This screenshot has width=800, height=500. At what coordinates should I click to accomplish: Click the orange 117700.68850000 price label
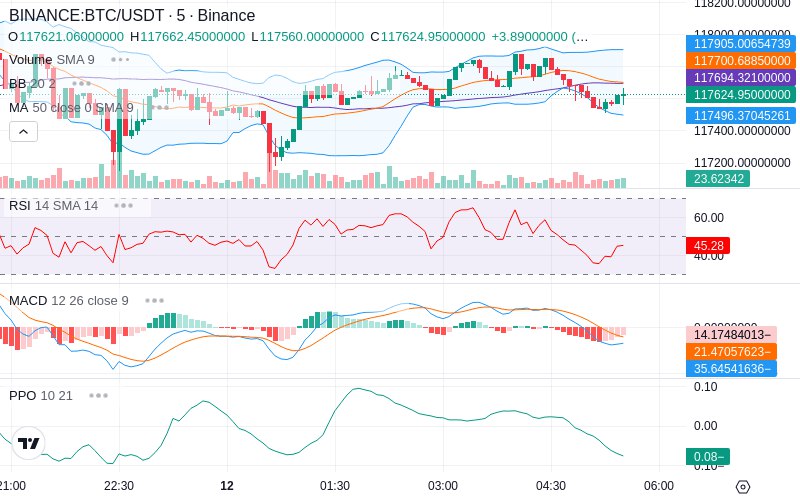point(741,61)
